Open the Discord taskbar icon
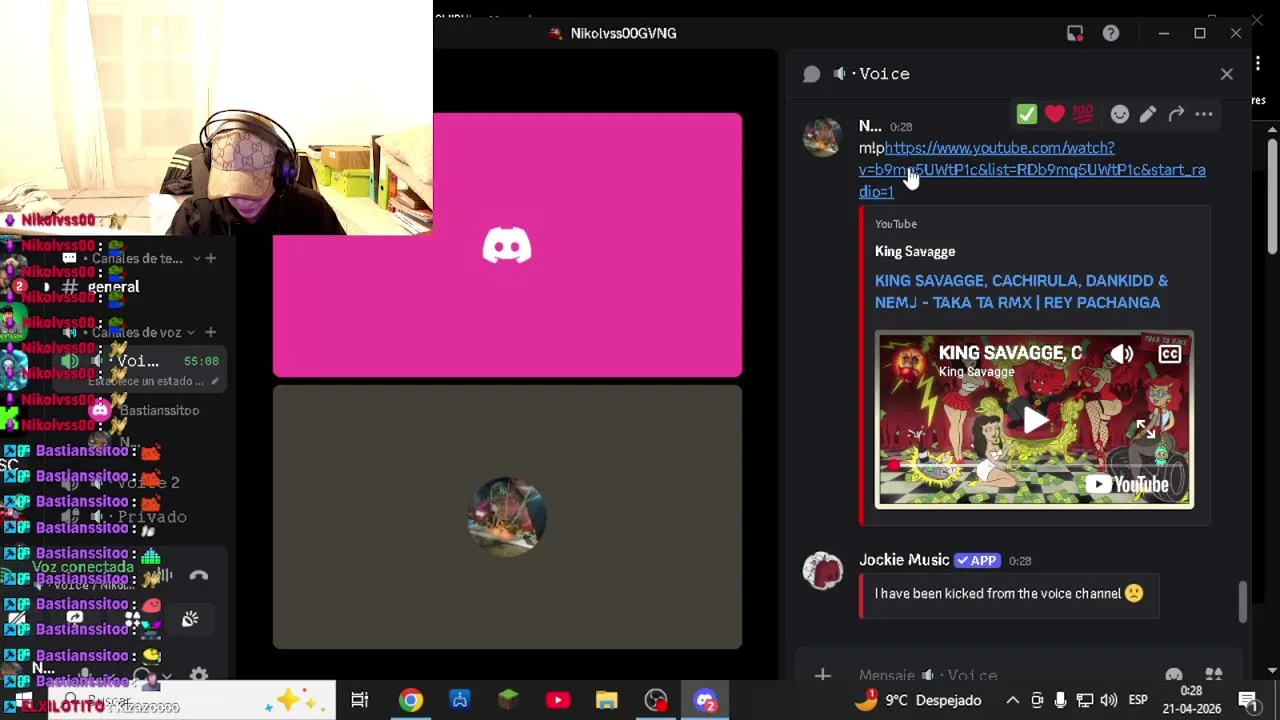Viewport: 1280px width, 720px height. click(x=705, y=700)
